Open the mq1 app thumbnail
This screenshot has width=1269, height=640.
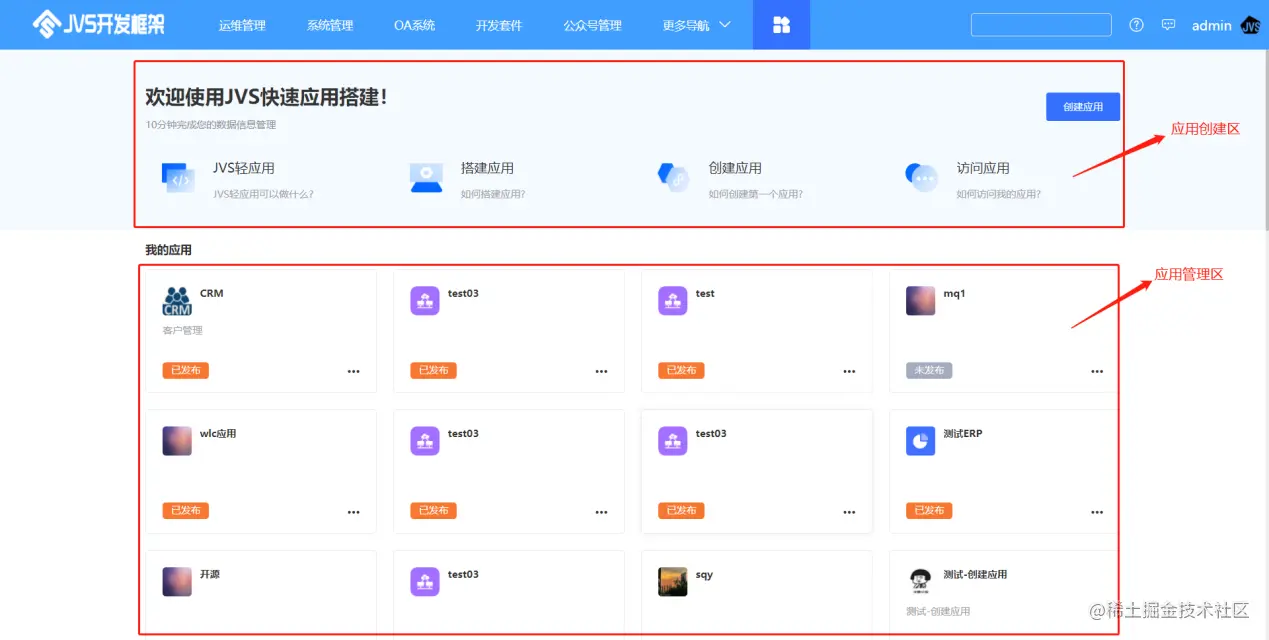coord(921,301)
